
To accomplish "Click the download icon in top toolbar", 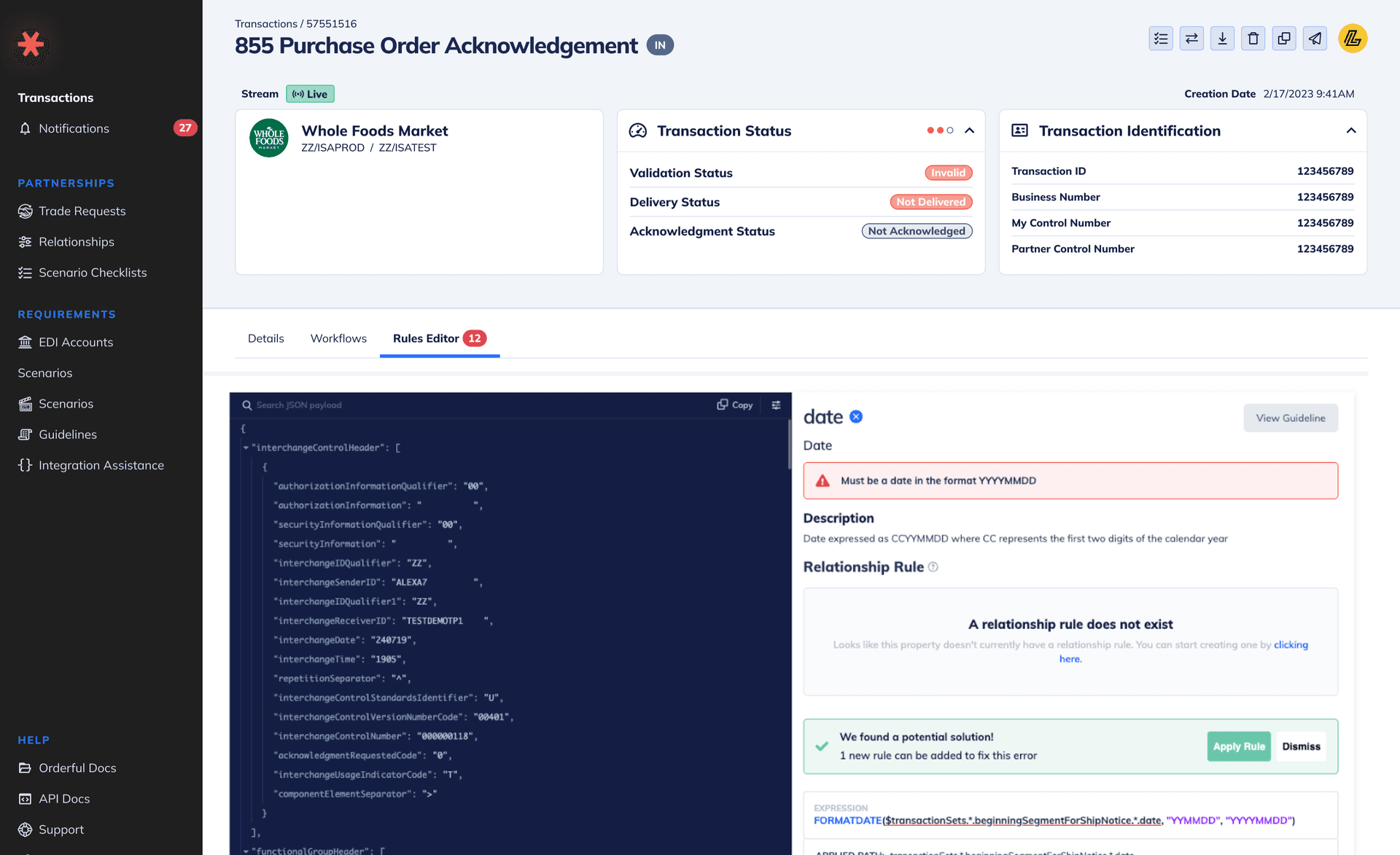I will pos(1222,39).
